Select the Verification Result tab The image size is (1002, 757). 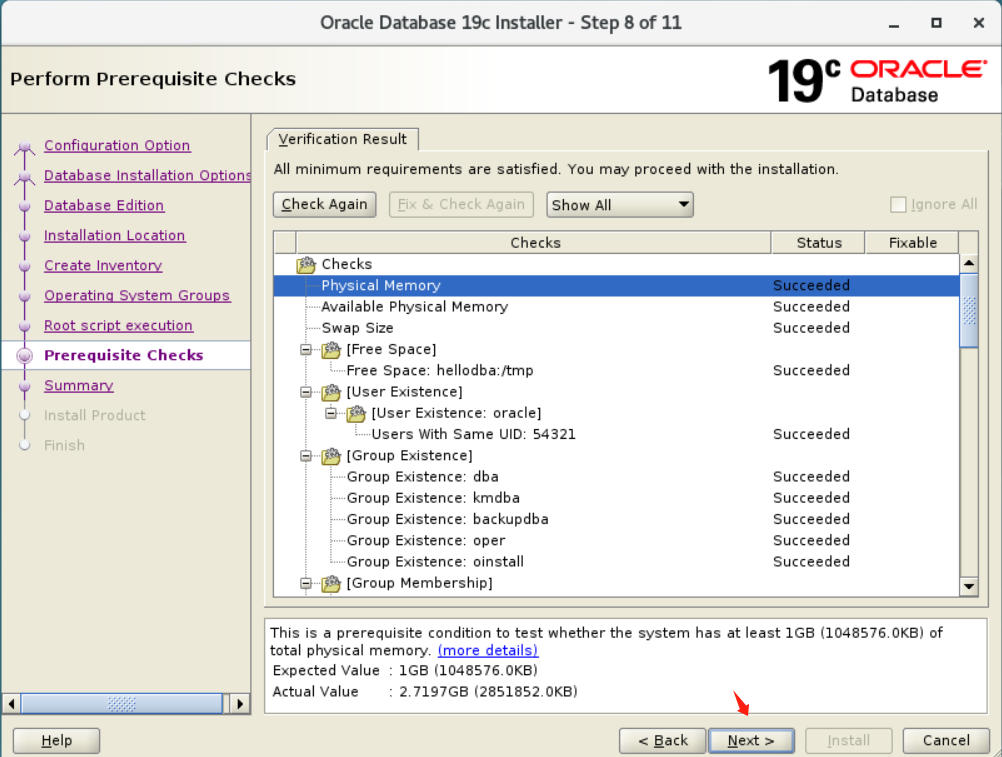pyautogui.click(x=343, y=139)
